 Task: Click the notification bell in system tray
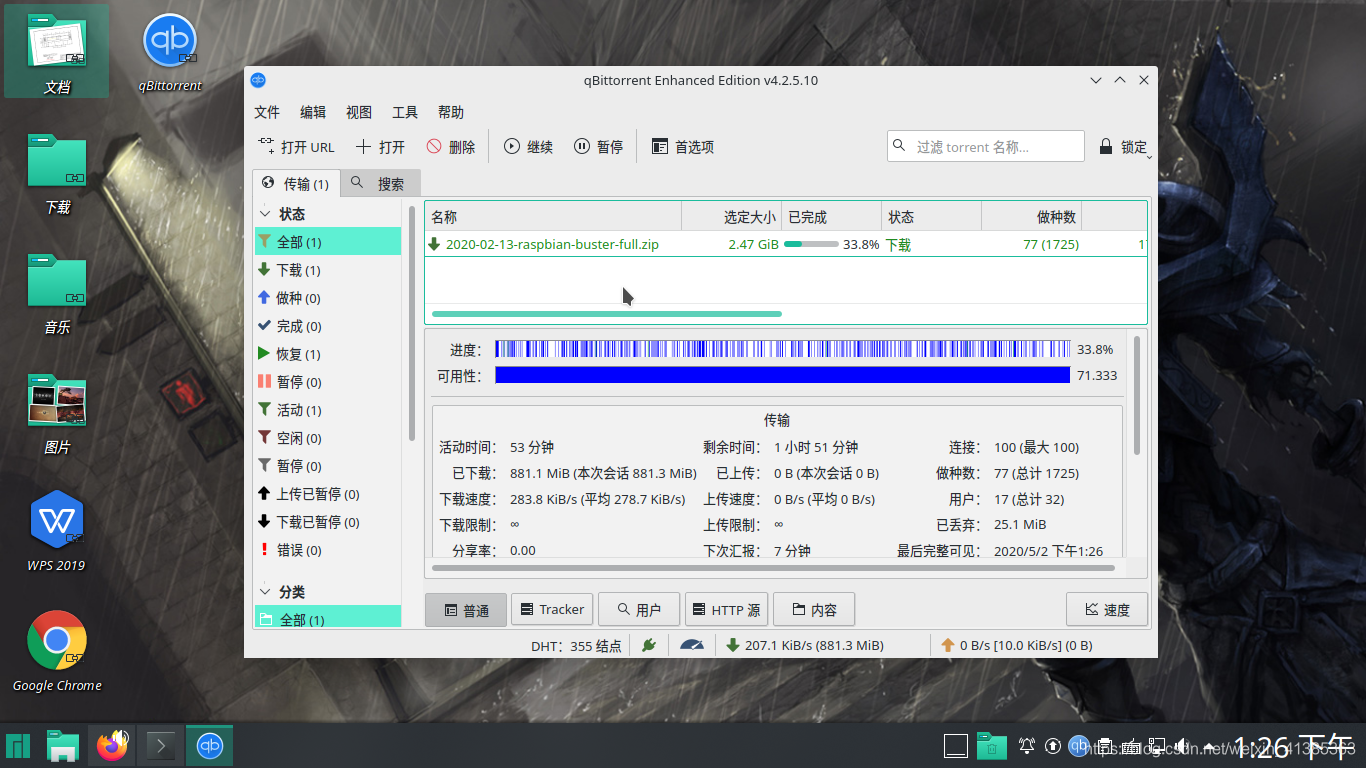(1027, 745)
